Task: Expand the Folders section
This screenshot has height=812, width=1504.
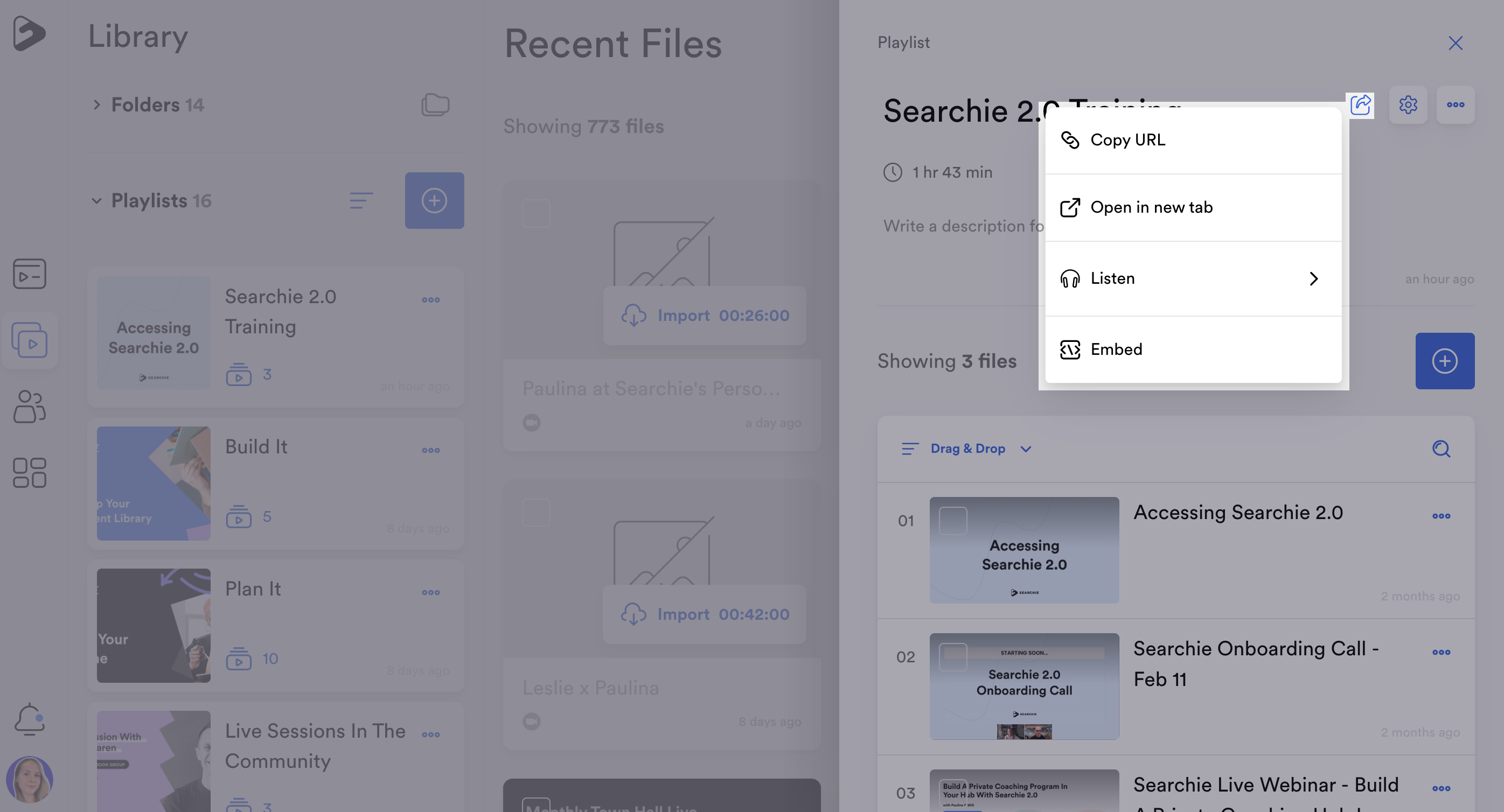Action: (96, 104)
